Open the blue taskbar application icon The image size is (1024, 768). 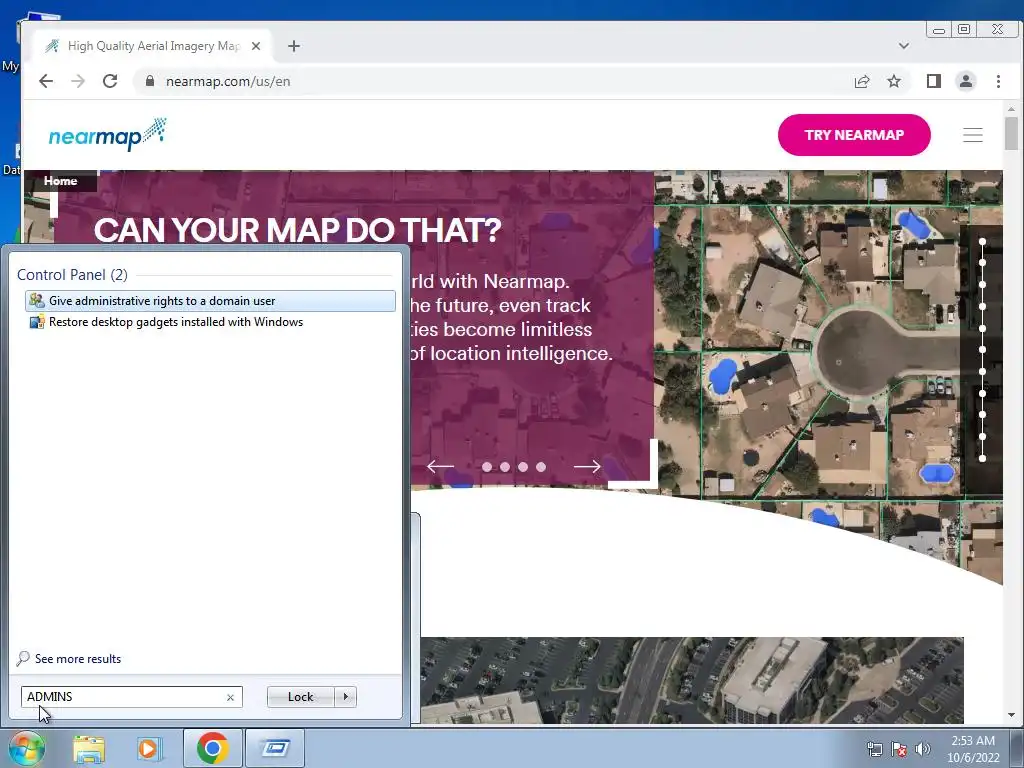276,748
